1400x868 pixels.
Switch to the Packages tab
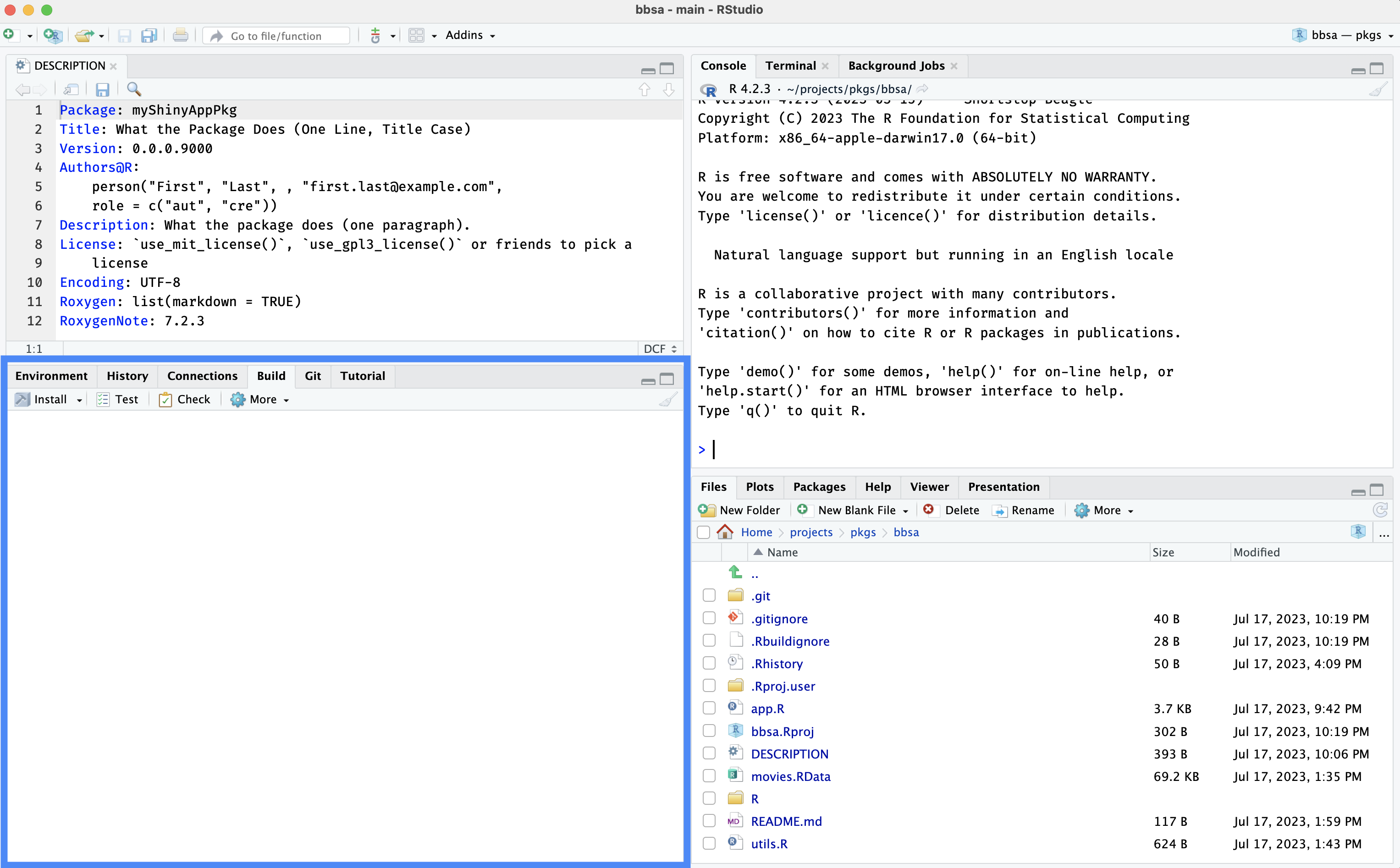tap(819, 486)
